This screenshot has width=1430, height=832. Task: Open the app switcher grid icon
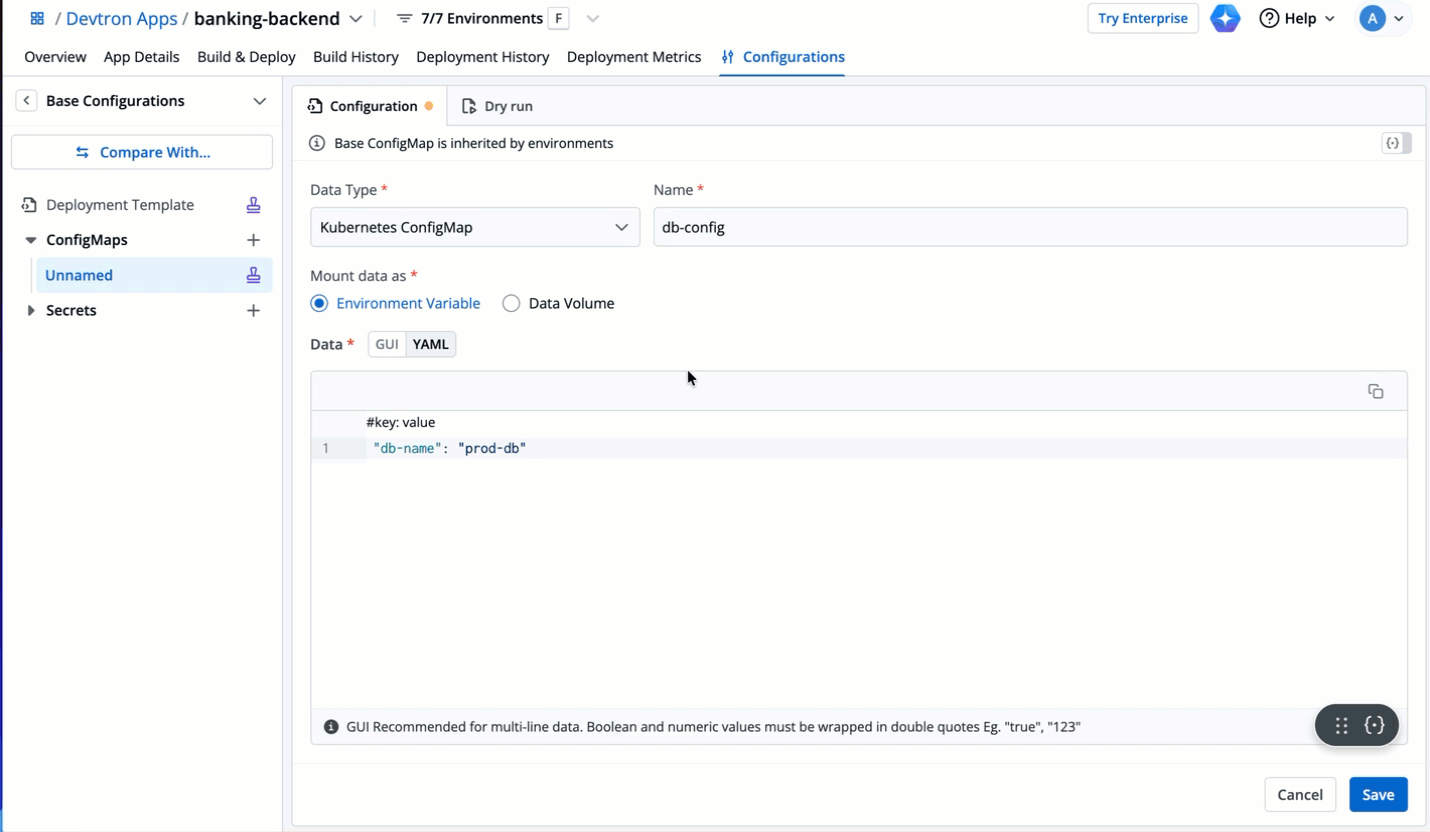(37, 18)
